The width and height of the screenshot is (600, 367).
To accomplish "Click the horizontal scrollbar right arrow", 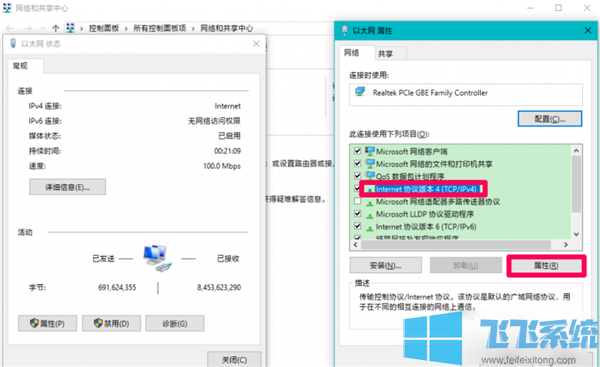I will [x=566, y=245].
